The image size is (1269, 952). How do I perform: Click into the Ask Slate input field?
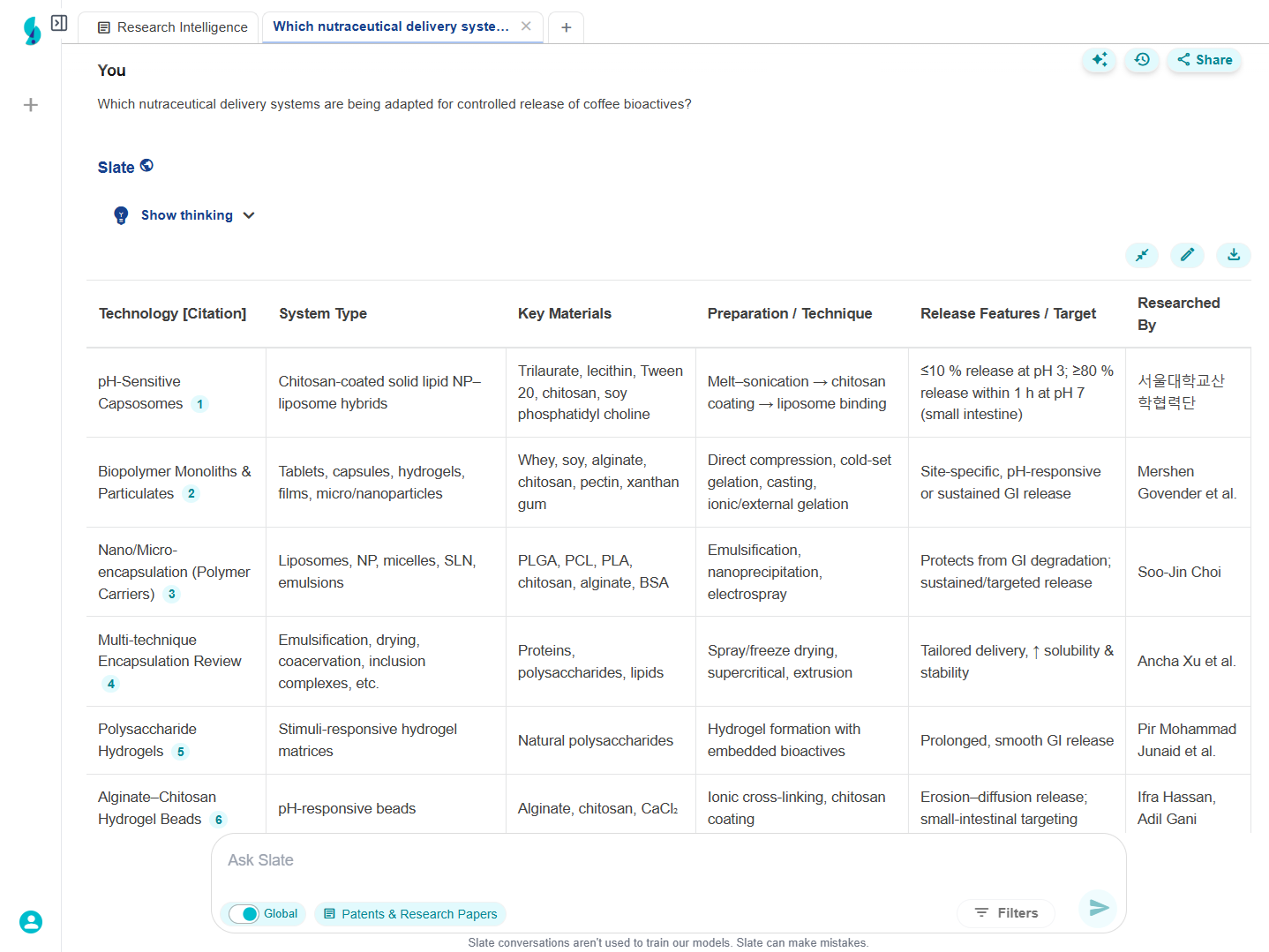[618, 860]
